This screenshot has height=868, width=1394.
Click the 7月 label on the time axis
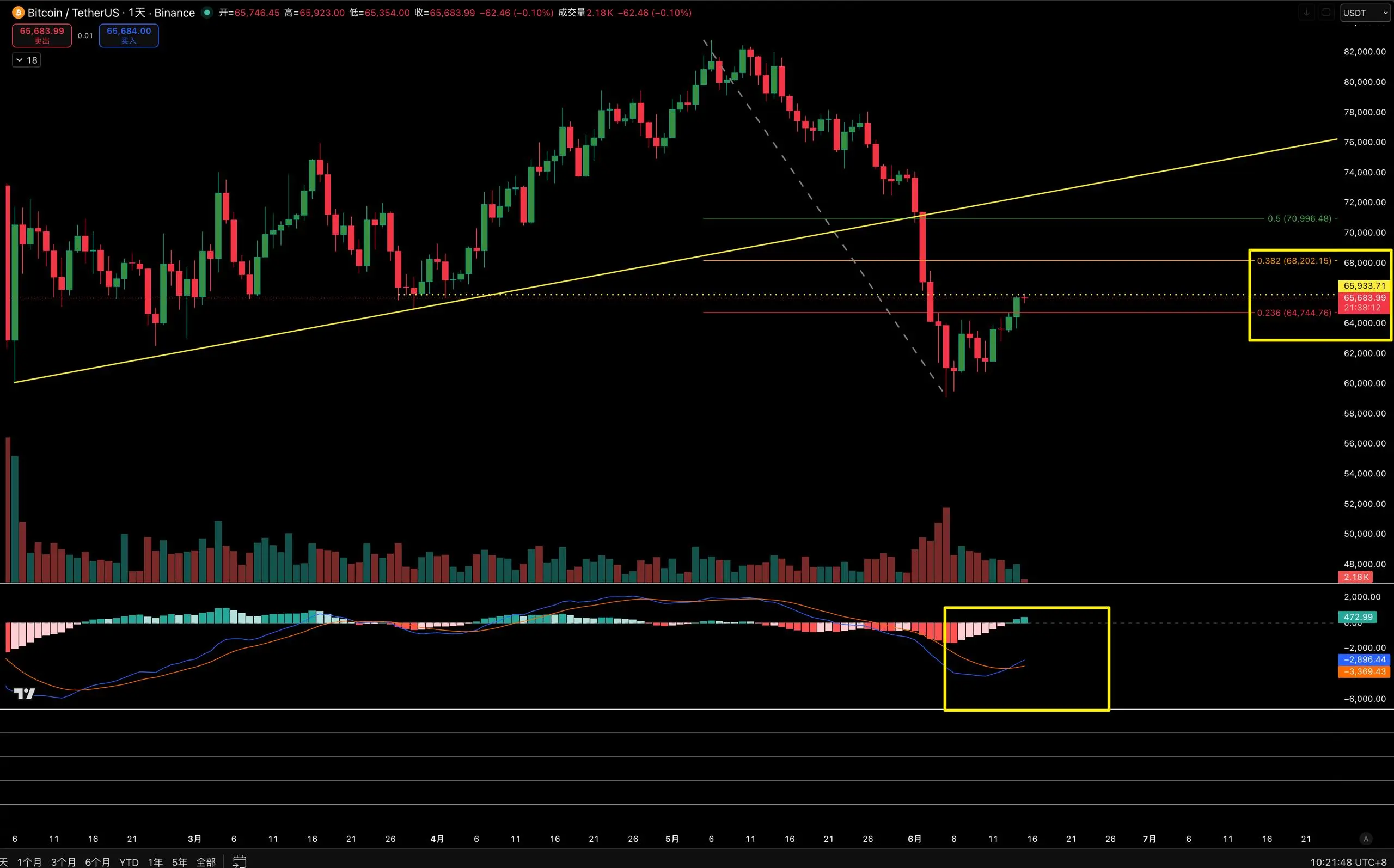click(1150, 839)
